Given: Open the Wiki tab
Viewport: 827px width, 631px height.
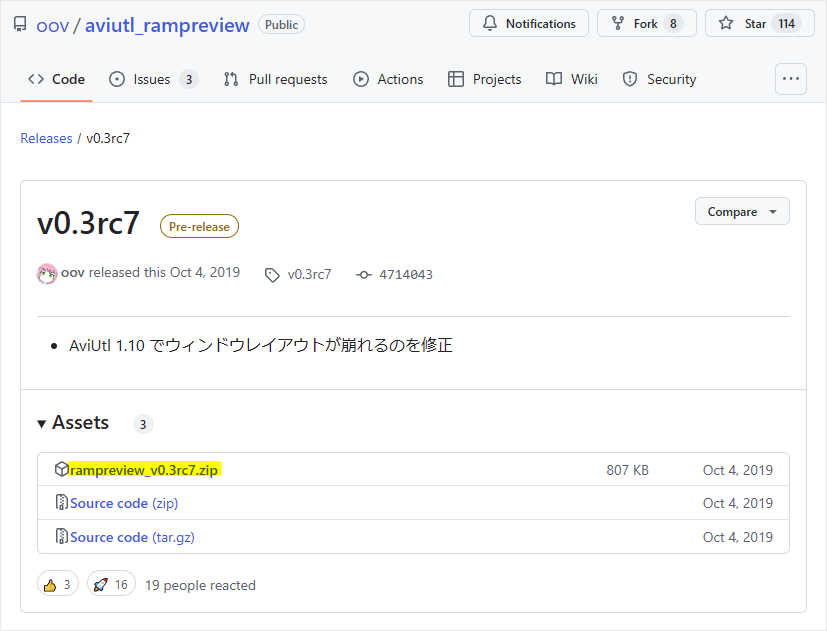Looking at the screenshot, I should click(572, 79).
